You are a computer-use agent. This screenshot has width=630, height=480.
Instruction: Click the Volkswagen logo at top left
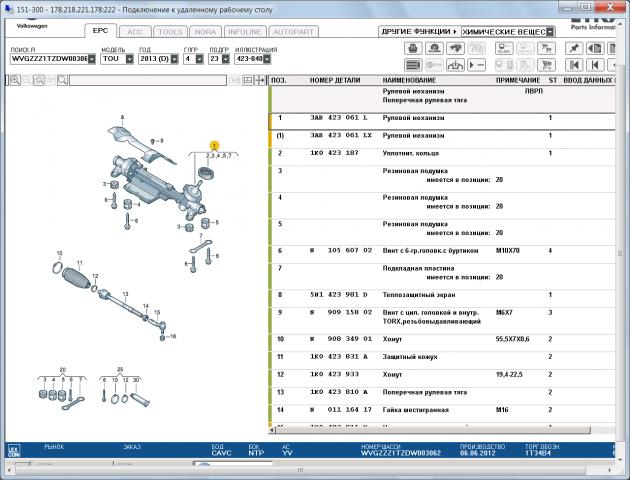pos(32,23)
